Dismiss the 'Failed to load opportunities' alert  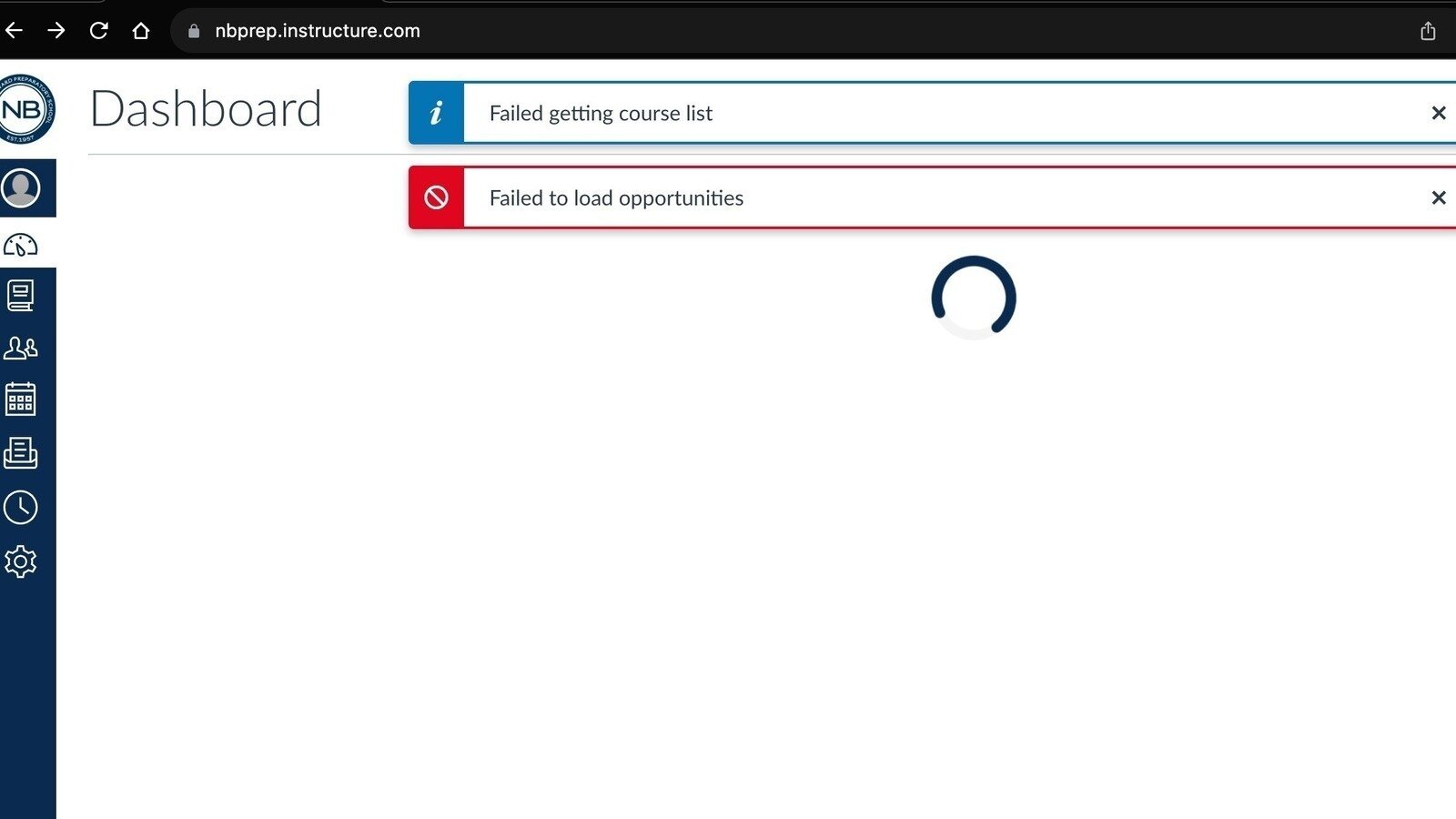1438,197
